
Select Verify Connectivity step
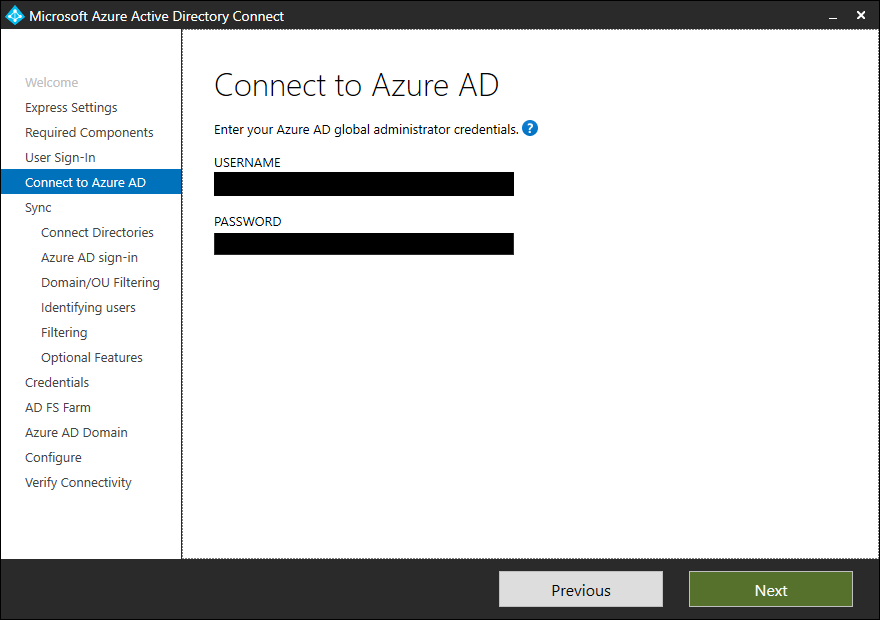(78, 483)
